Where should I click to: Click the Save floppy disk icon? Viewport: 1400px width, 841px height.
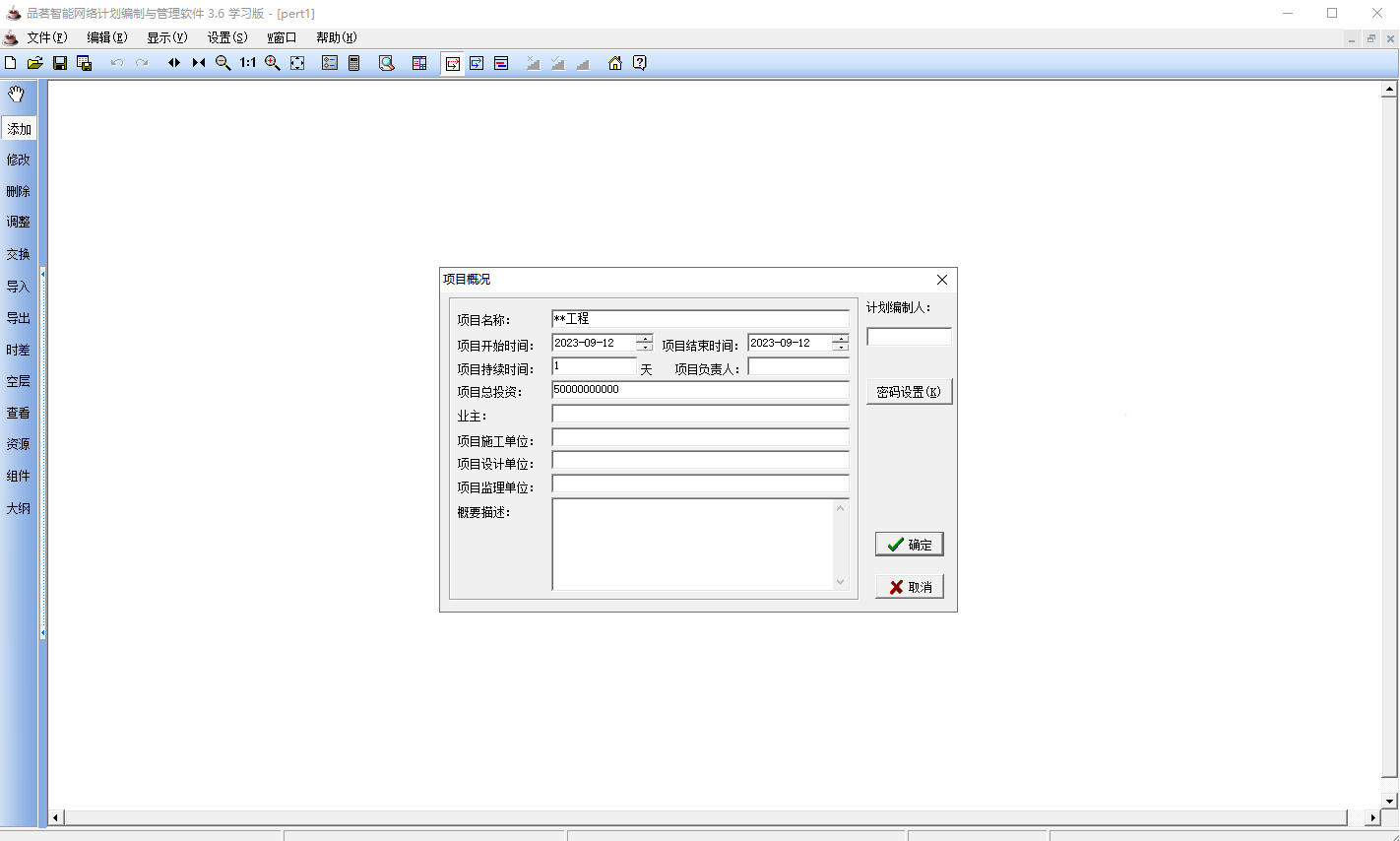[60, 63]
